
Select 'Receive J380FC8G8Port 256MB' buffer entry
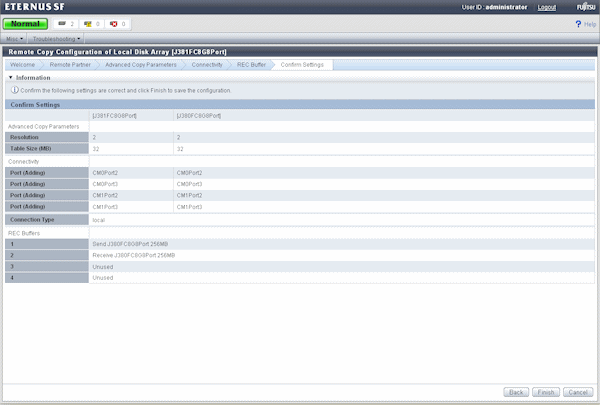(134, 255)
